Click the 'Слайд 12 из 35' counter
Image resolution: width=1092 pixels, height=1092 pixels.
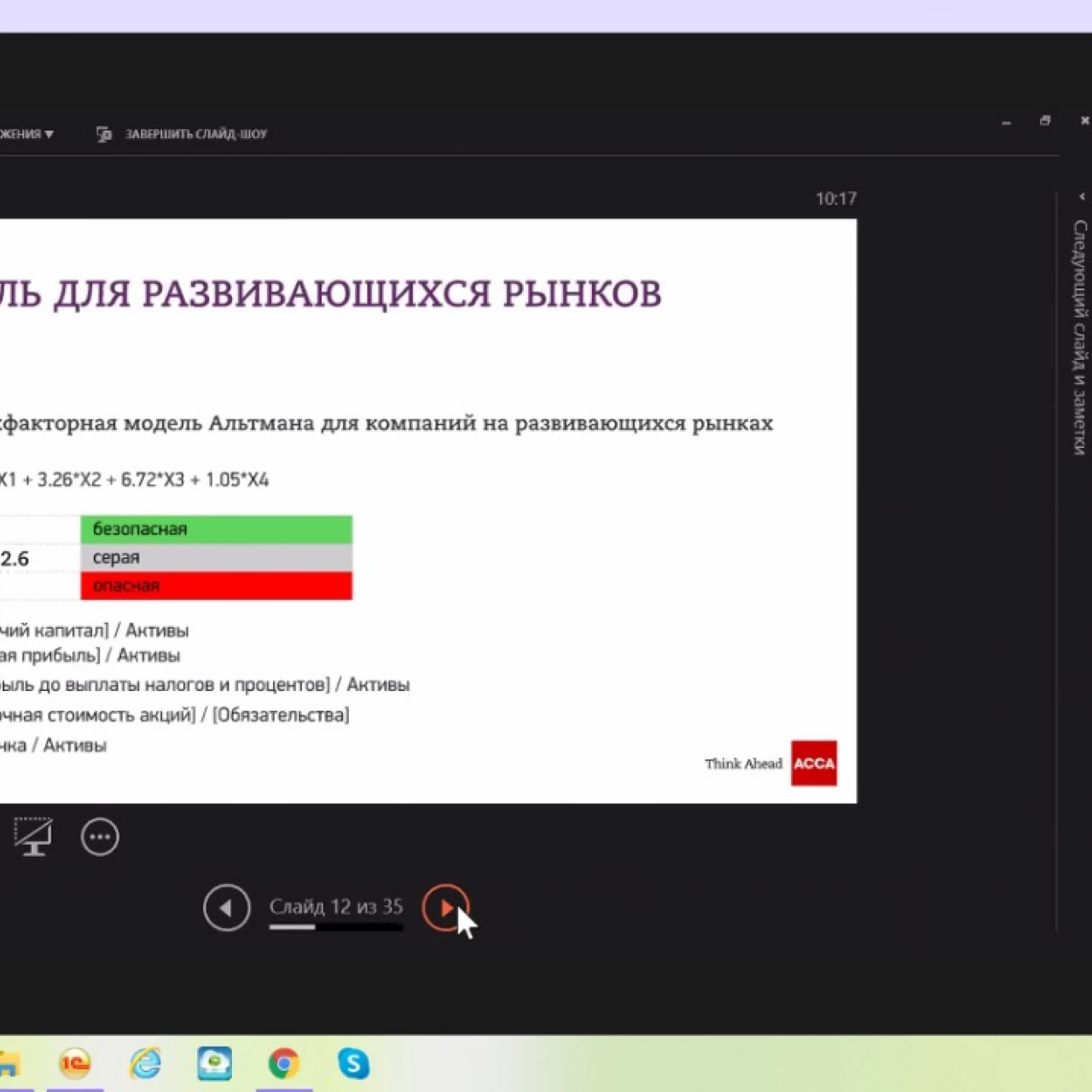click(336, 906)
